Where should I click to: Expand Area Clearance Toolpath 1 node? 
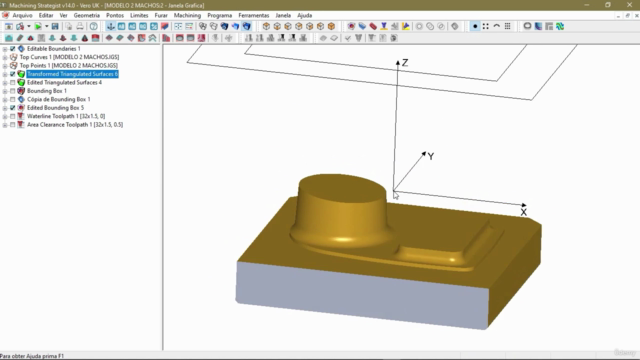pyautogui.click(x=5, y=124)
